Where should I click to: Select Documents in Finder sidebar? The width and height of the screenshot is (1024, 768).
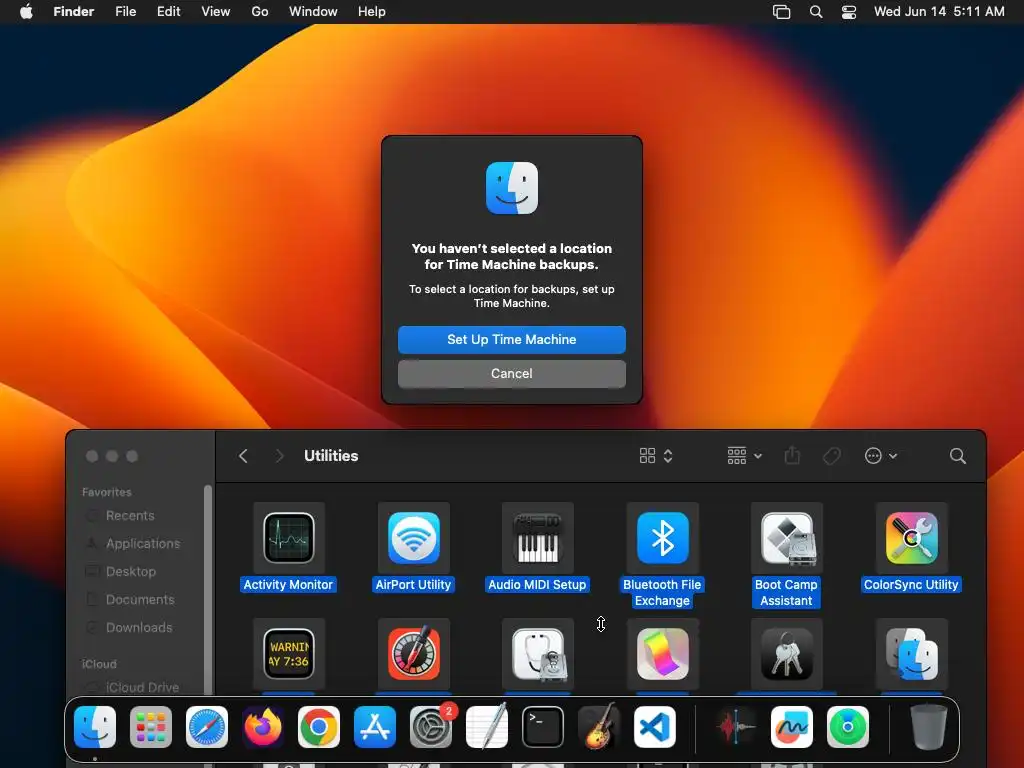(140, 600)
